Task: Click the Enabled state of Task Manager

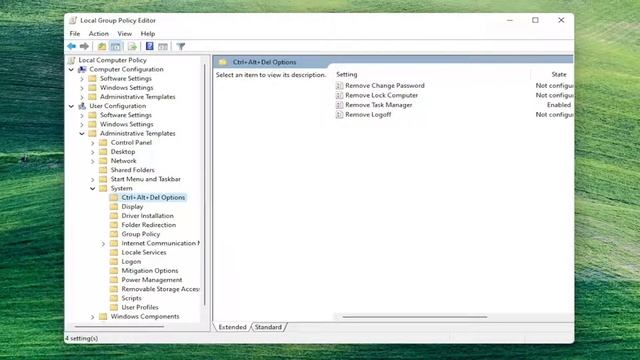Action: (559, 105)
